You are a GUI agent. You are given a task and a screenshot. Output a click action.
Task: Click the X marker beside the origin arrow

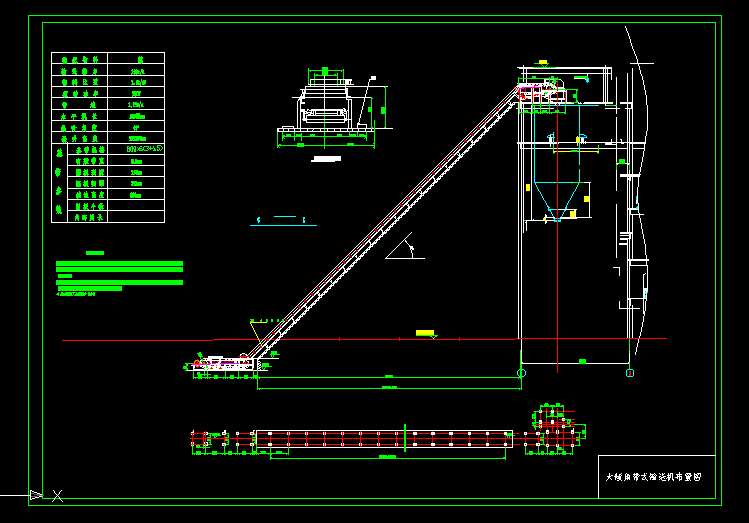[x=58, y=495]
